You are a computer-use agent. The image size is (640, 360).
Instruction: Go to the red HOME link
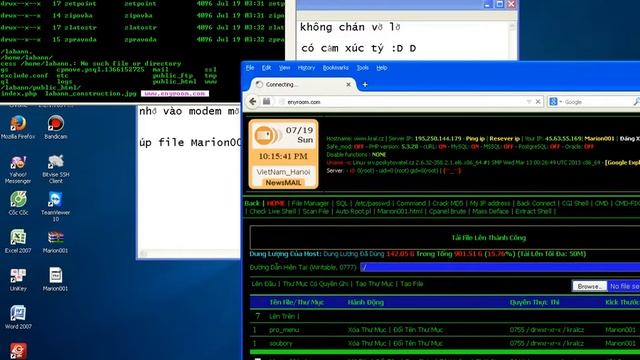click(x=276, y=203)
